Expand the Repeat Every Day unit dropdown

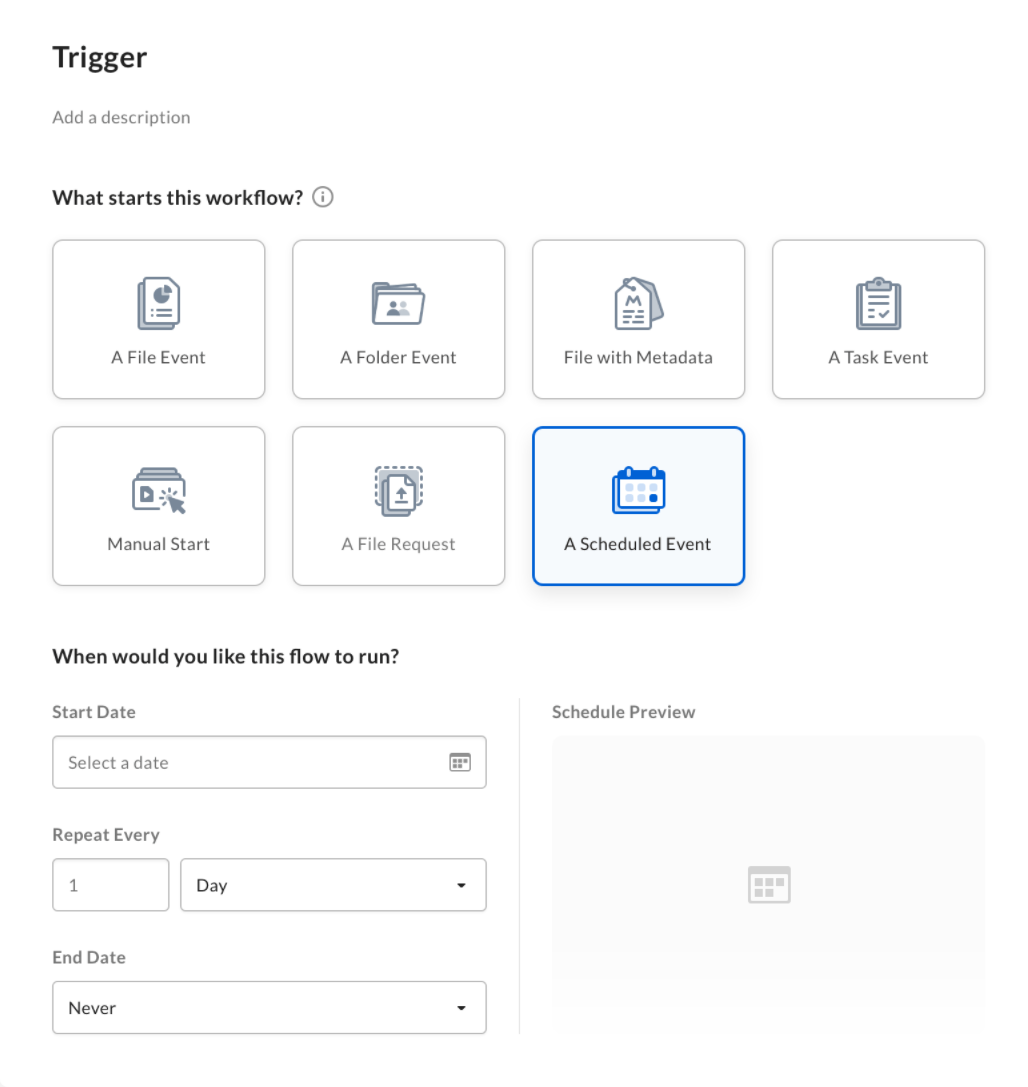[333, 885]
